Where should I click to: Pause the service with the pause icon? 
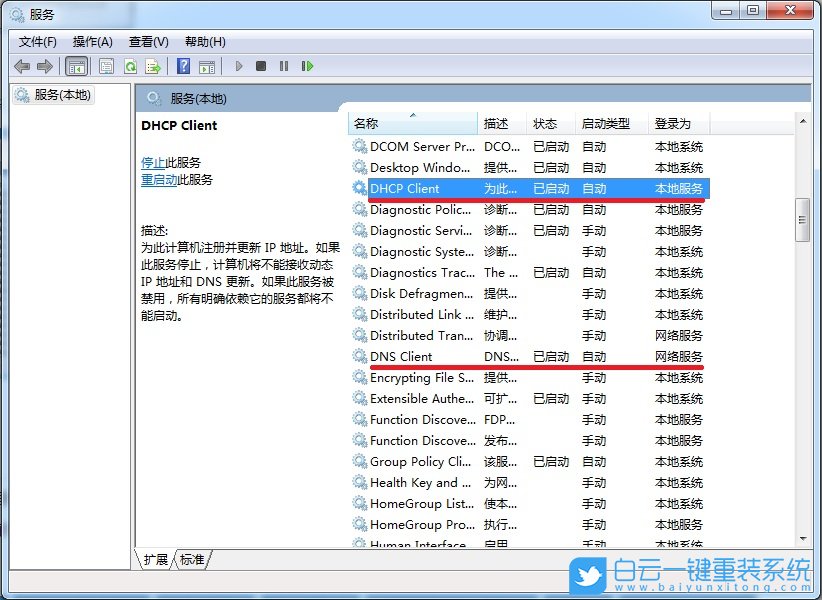pos(285,66)
